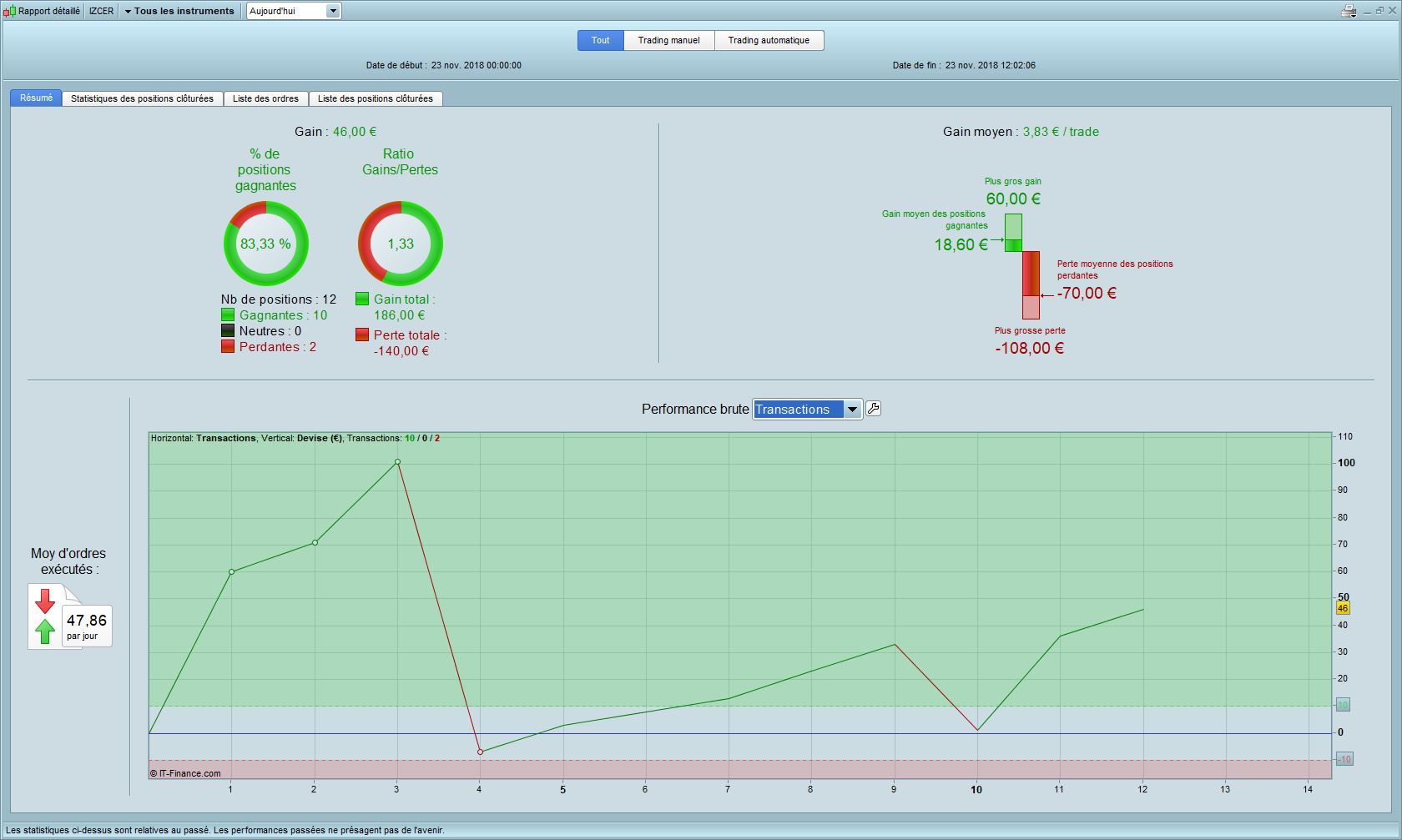Click the peak data point at transaction 3
The width and height of the screenshot is (1402, 840).
[x=397, y=461]
